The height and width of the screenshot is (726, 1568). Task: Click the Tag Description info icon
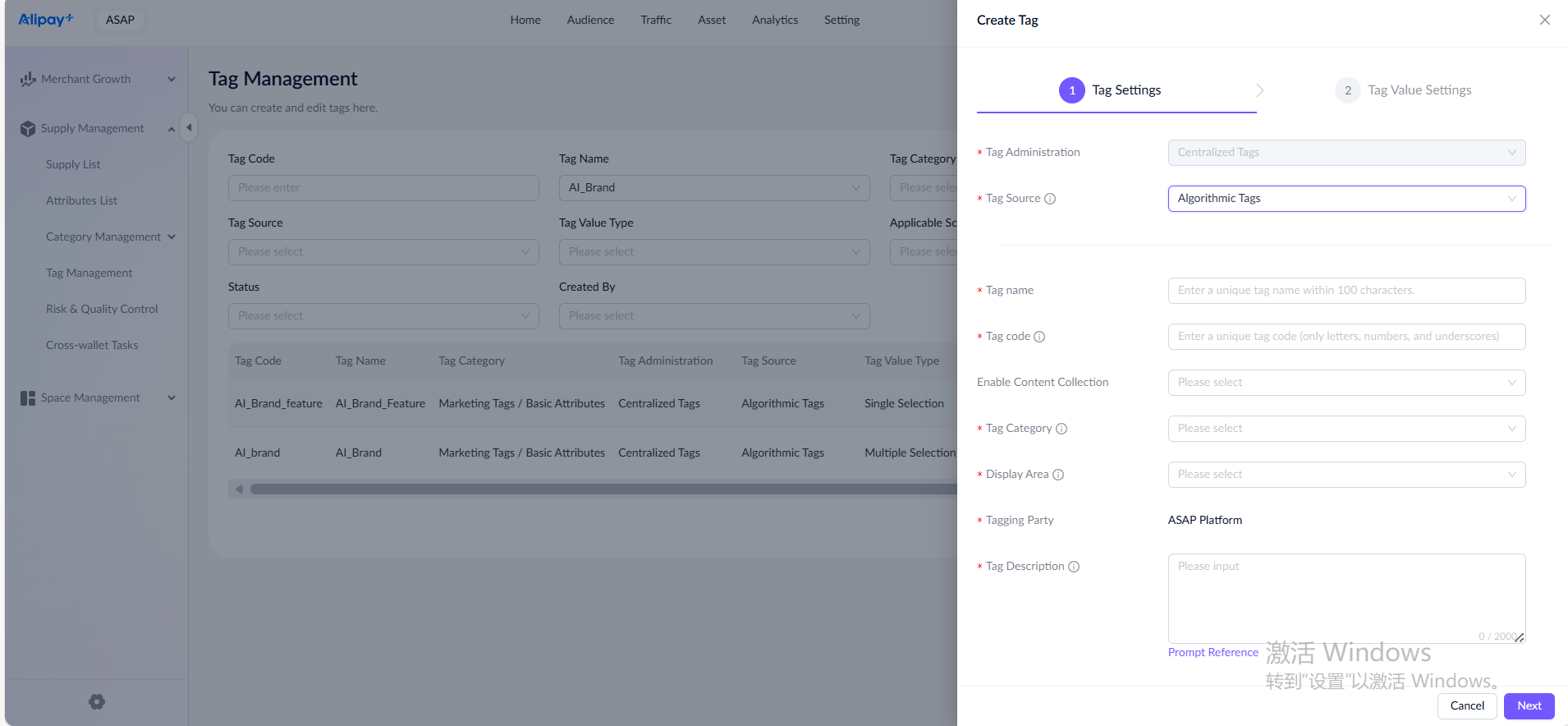coord(1074,567)
